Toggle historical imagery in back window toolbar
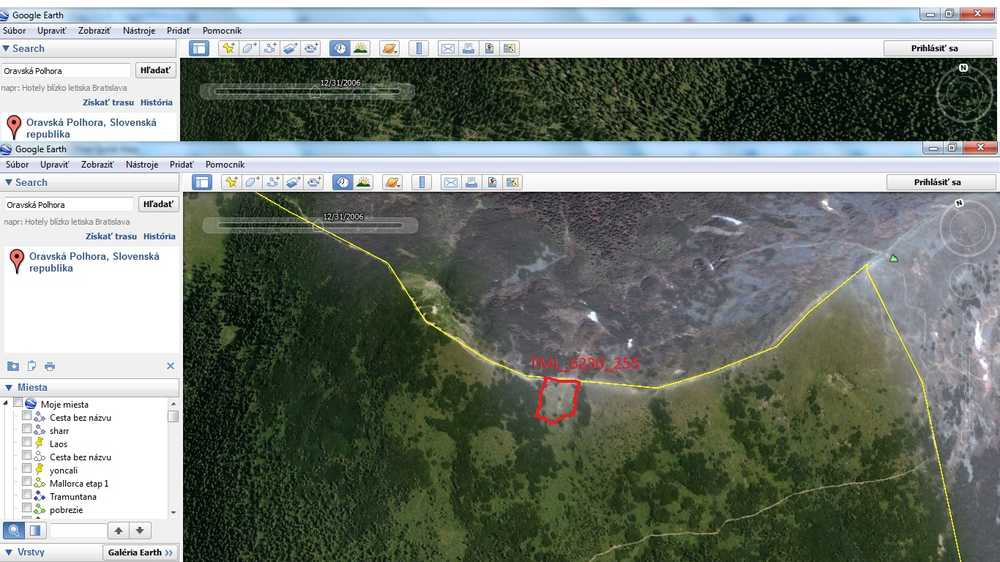Viewport: 1000px width, 562px height. [x=339, y=48]
